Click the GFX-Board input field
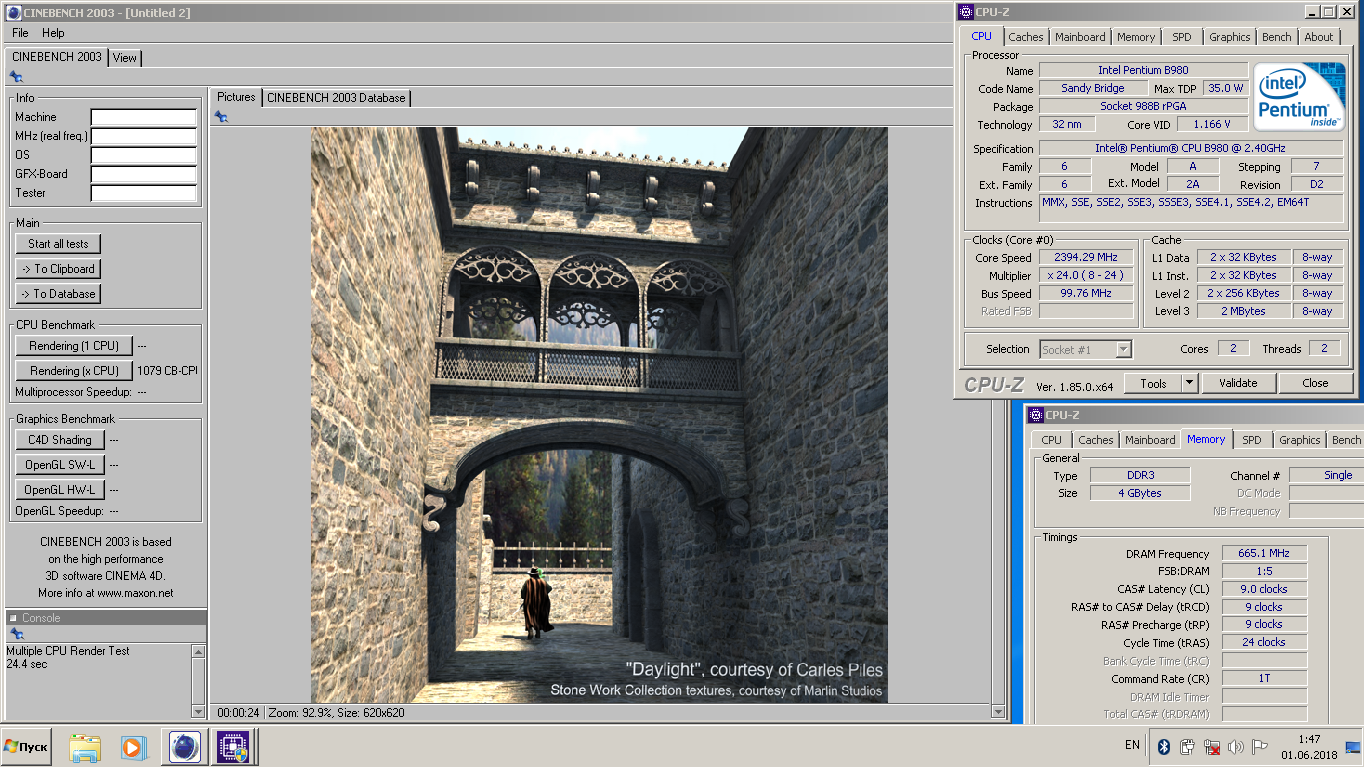1364x767 pixels. (144, 175)
